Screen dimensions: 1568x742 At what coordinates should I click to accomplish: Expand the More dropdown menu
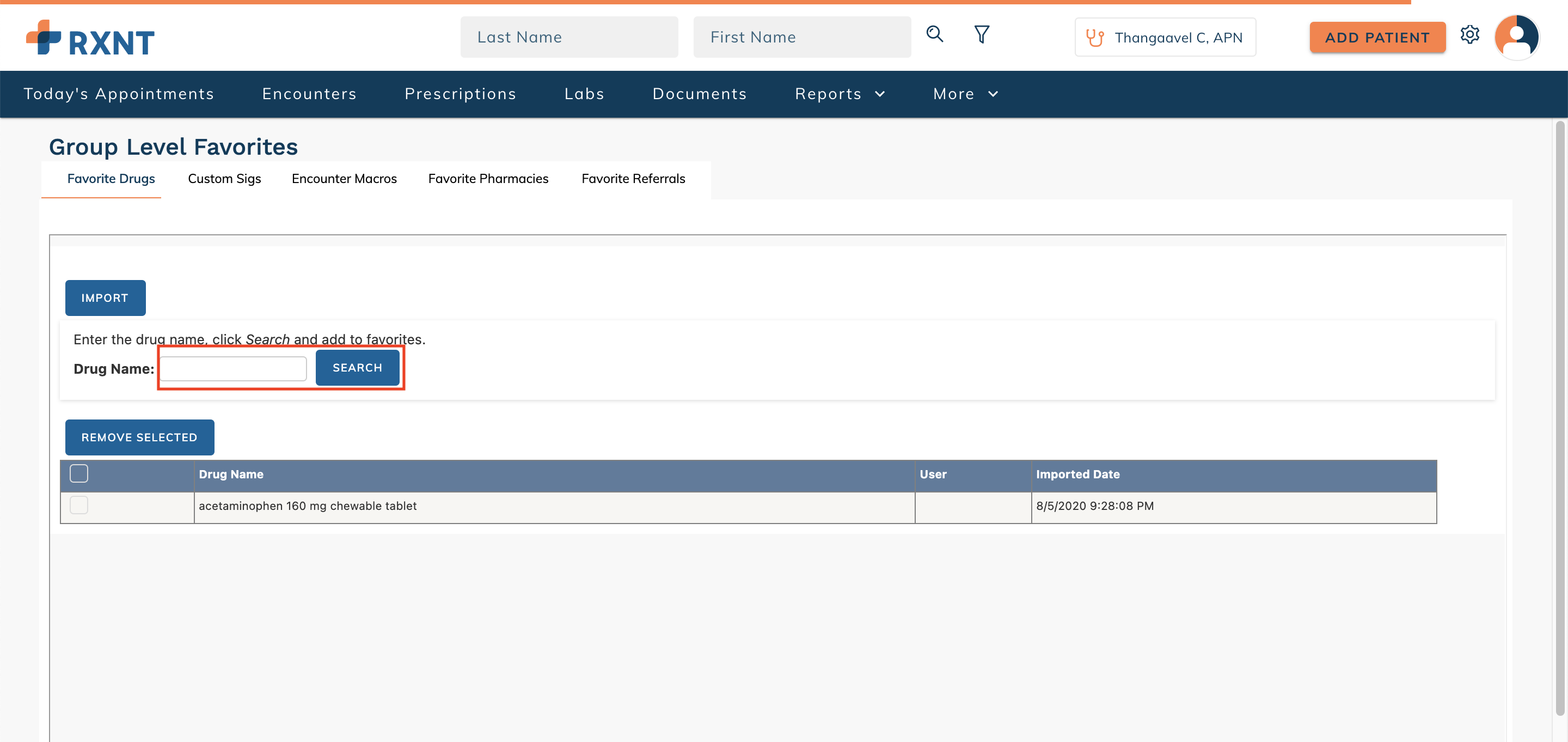pyautogui.click(x=965, y=94)
